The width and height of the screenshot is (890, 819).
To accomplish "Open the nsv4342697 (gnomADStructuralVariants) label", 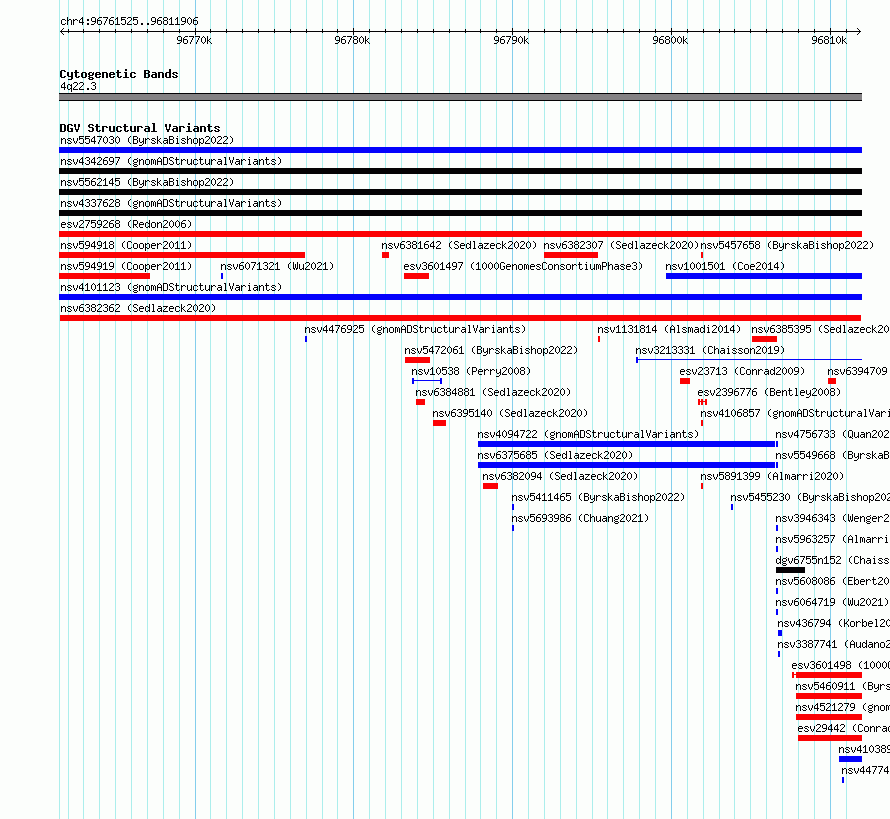I will click(171, 161).
